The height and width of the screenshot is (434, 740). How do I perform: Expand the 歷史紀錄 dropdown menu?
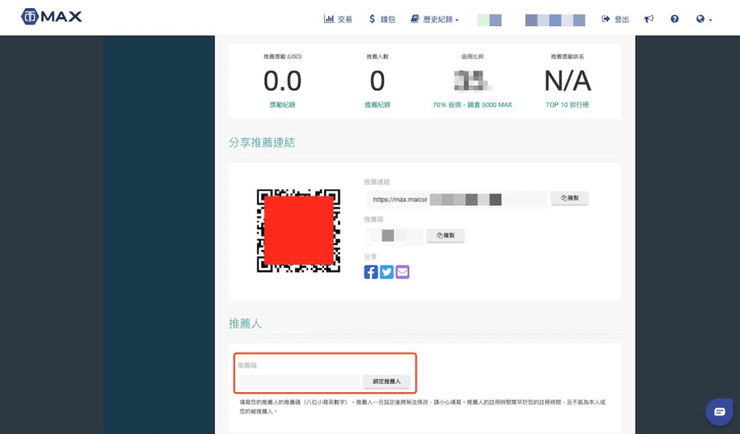pos(435,19)
